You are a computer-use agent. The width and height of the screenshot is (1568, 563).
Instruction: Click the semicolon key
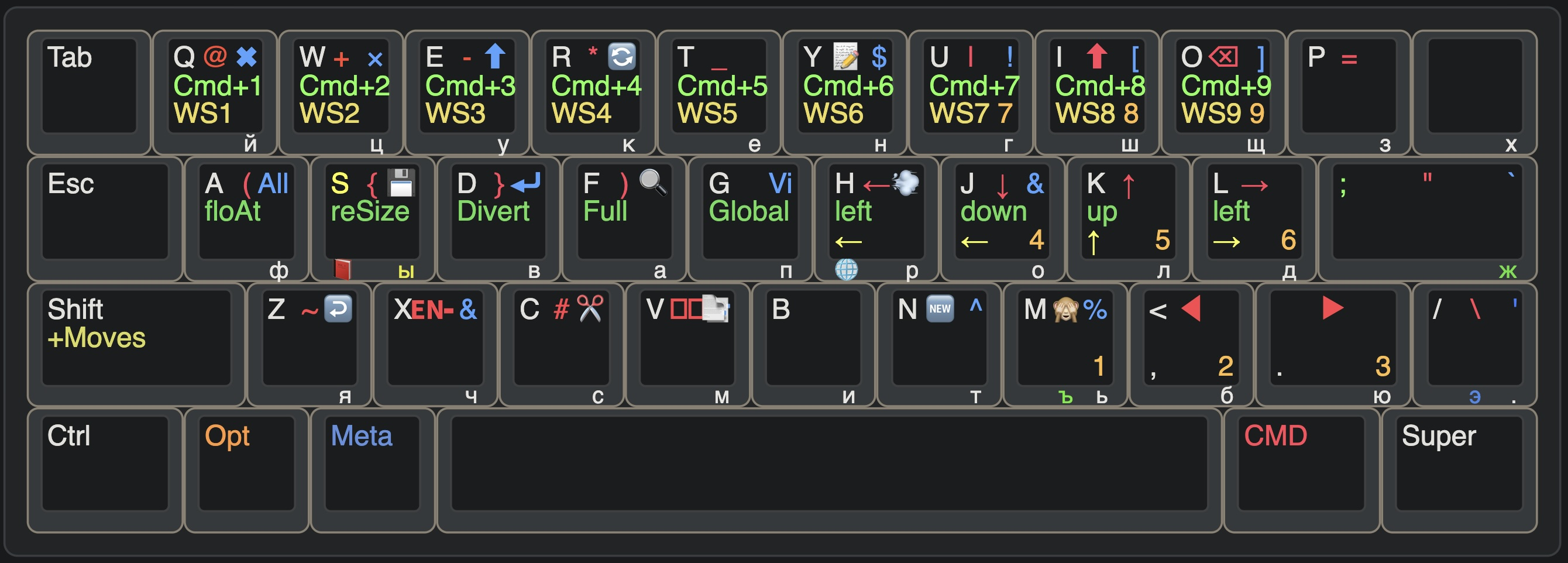(1428, 218)
